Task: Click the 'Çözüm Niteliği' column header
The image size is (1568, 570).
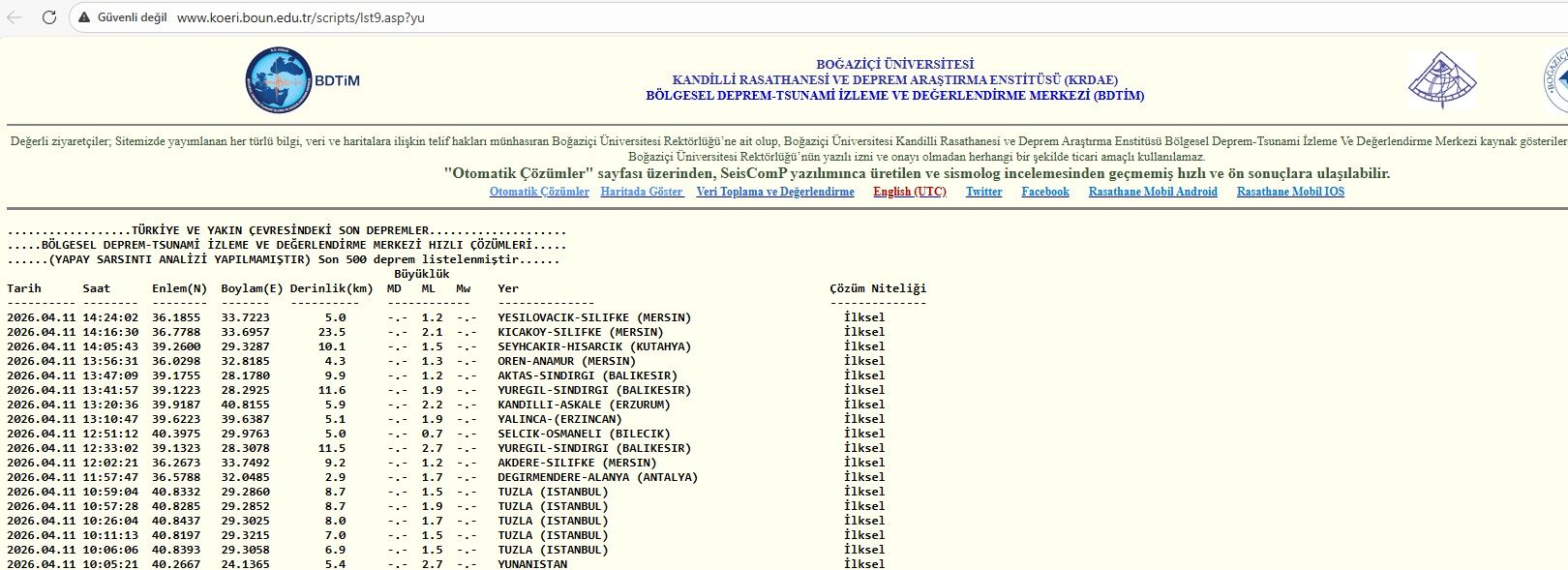Action: point(877,288)
